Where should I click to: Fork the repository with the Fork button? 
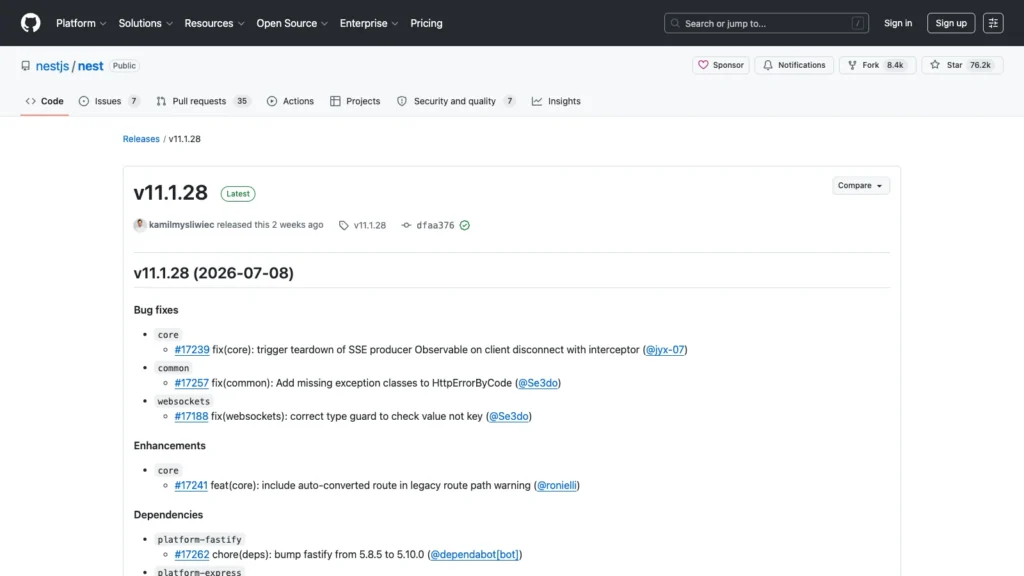tap(877, 65)
